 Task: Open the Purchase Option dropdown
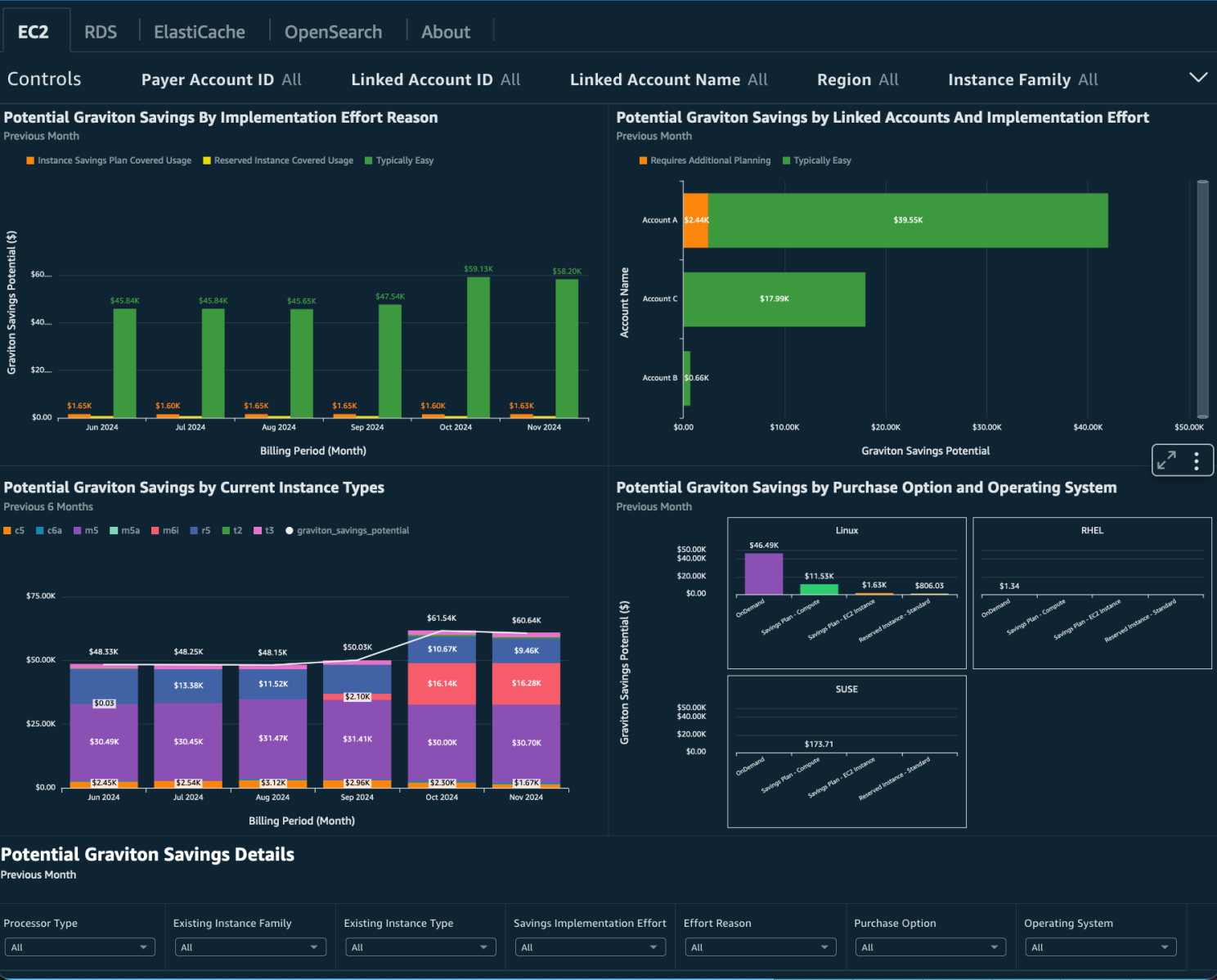point(930,946)
